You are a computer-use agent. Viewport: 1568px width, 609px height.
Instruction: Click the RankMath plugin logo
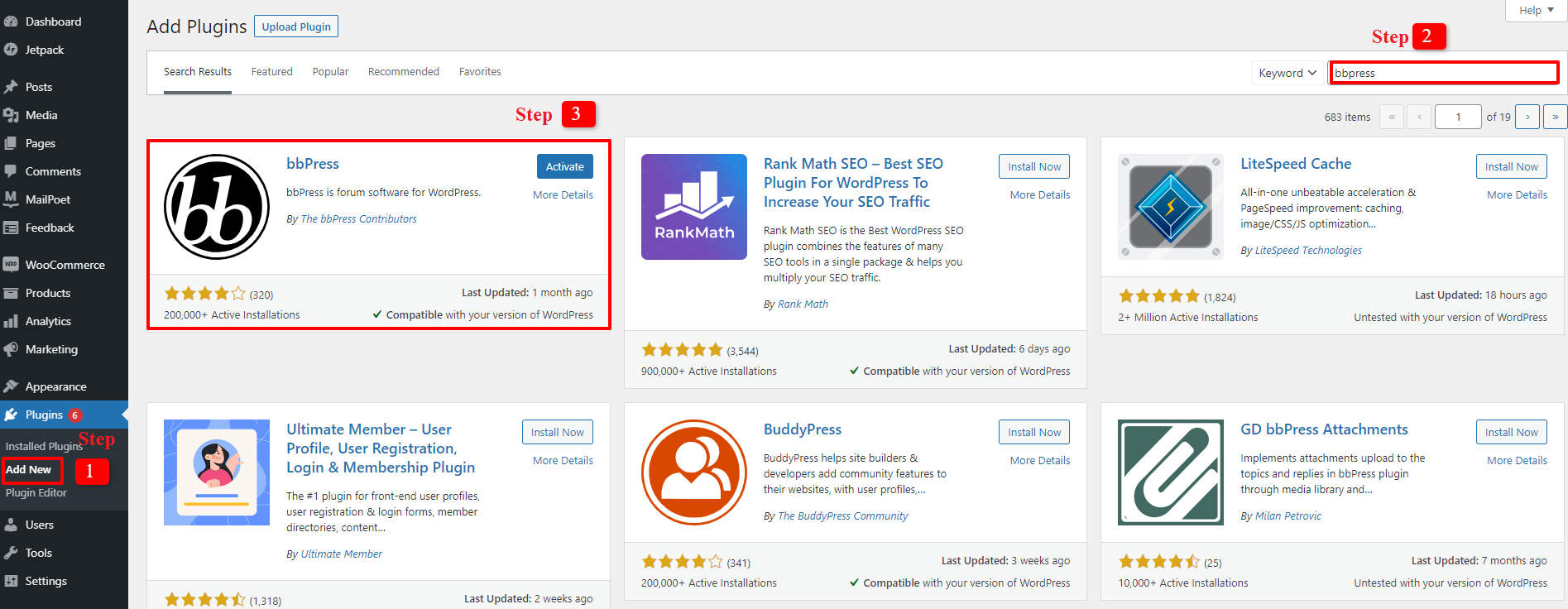[694, 207]
